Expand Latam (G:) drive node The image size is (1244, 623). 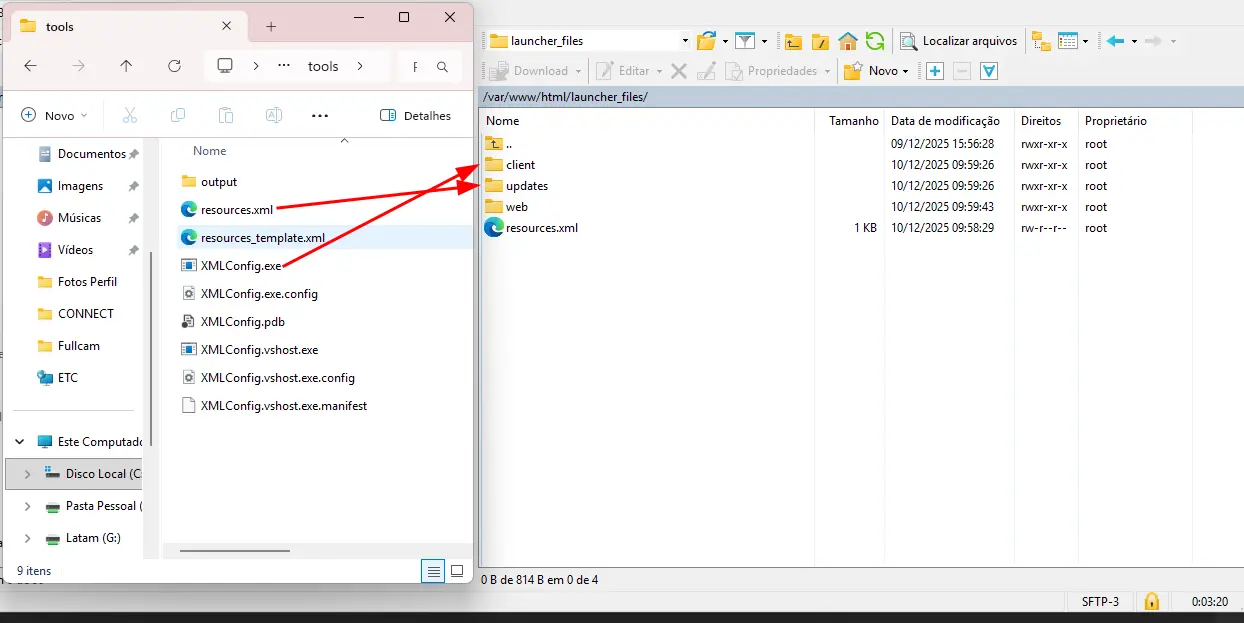coord(27,538)
